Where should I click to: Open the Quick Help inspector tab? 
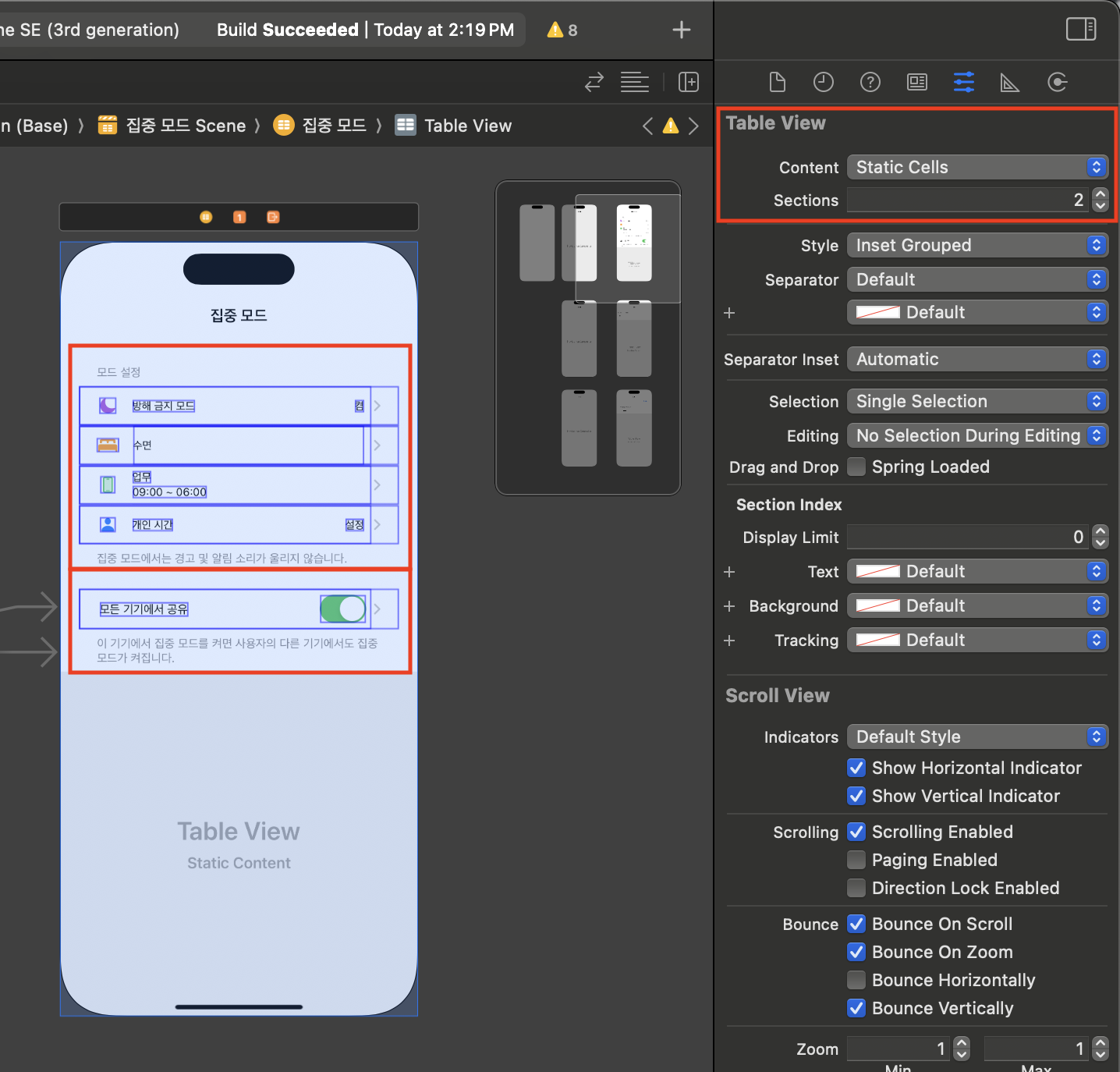click(870, 82)
